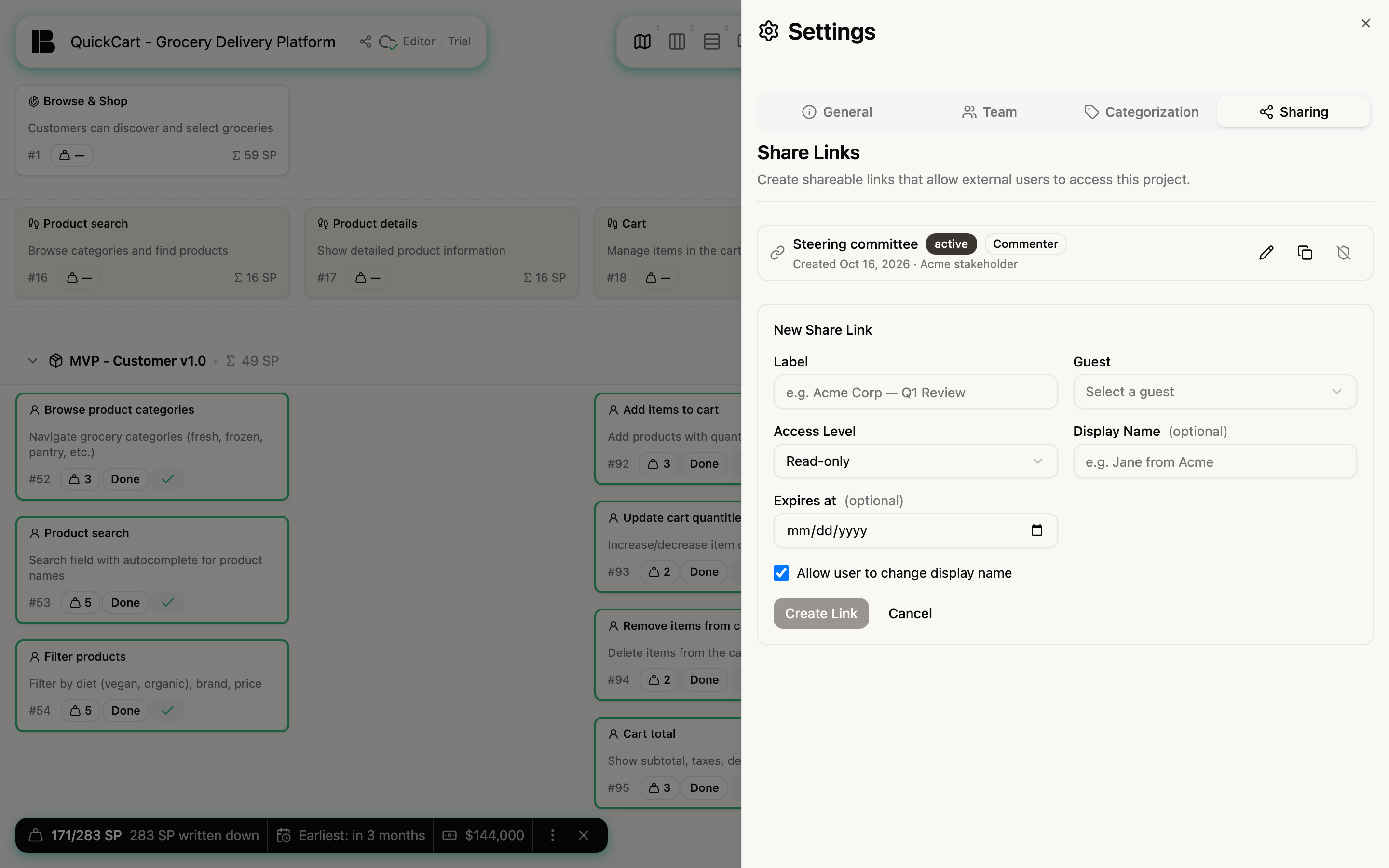The width and height of the screenshot is (1389, 868).
Task: Revoke the Steering committee share link
Action: point(1343,253)
